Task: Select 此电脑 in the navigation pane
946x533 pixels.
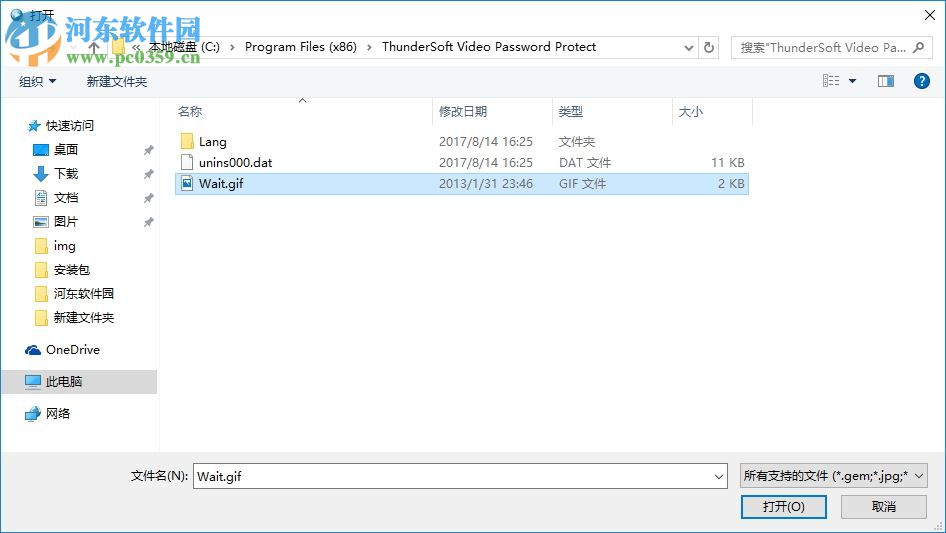Action: click(64, 381)
